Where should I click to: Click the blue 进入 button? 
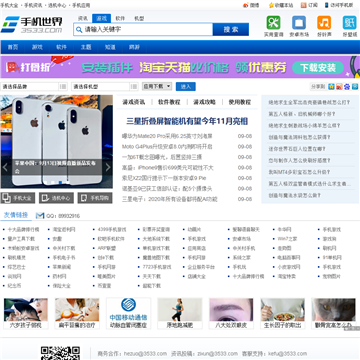click(186, 86)
